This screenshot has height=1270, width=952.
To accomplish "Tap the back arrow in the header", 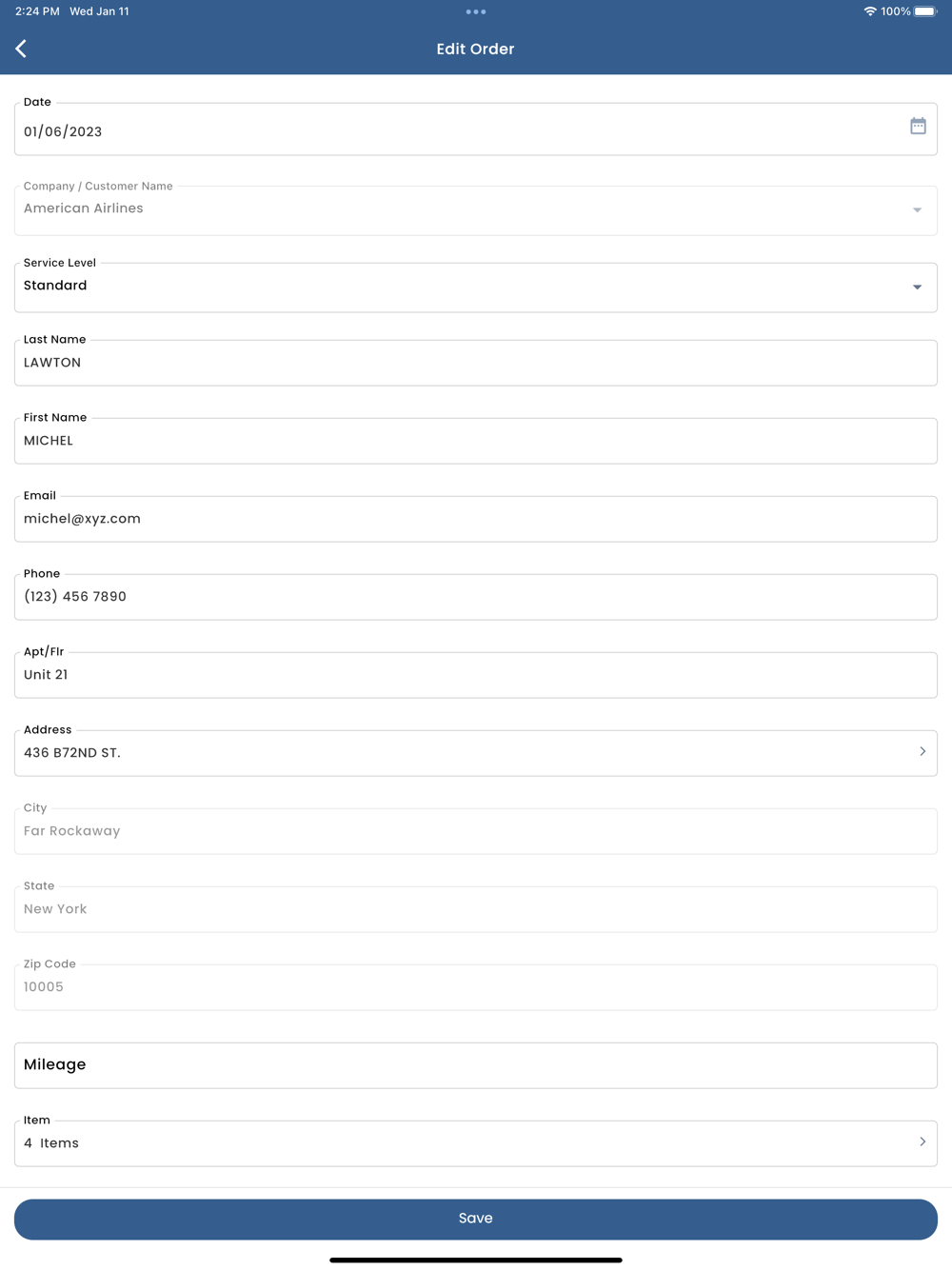I will [x=21, y=49].
